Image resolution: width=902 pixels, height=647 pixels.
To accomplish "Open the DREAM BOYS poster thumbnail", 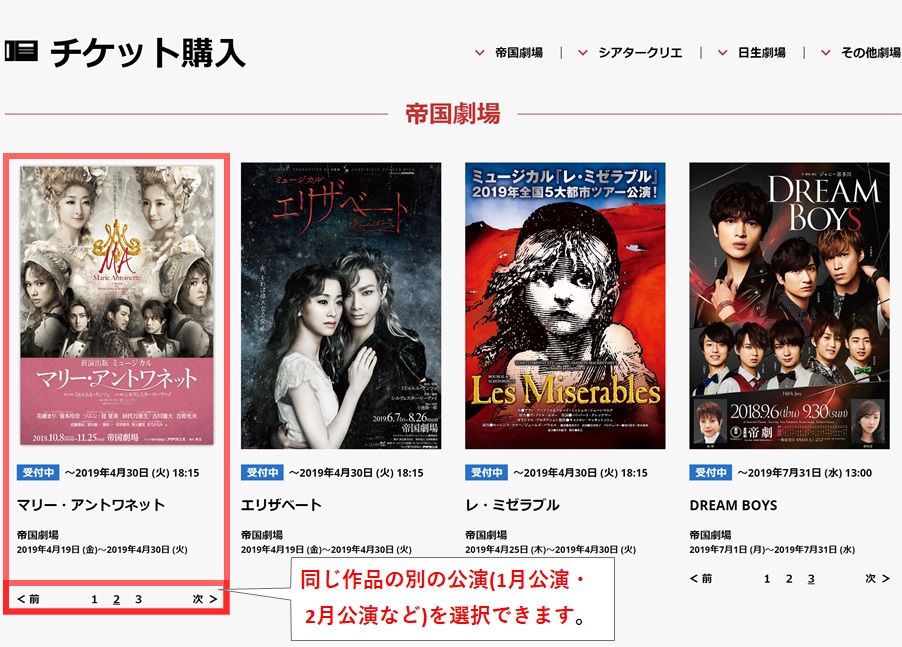I will (789, 305).
